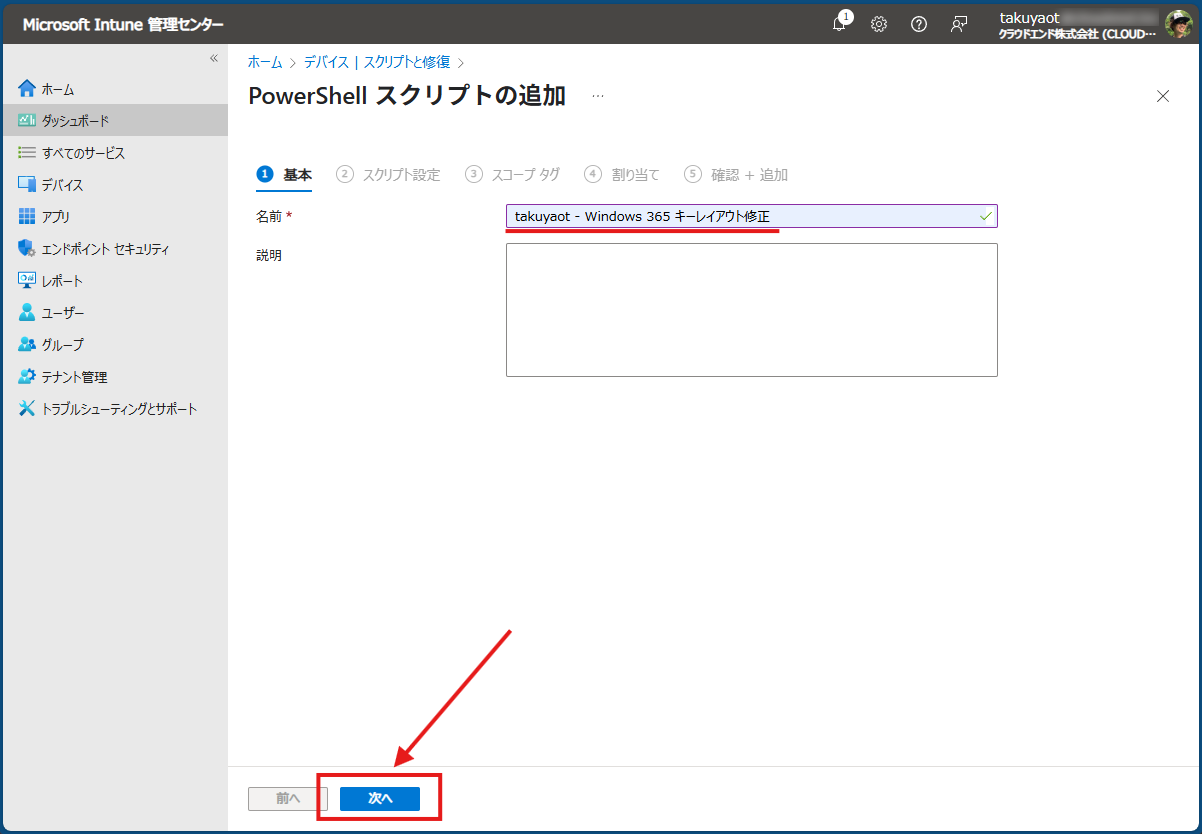This screenshot has height=834, width=1202.
Task: Click the ダッシュボード chart icon
Action: (x=27, y=121)
